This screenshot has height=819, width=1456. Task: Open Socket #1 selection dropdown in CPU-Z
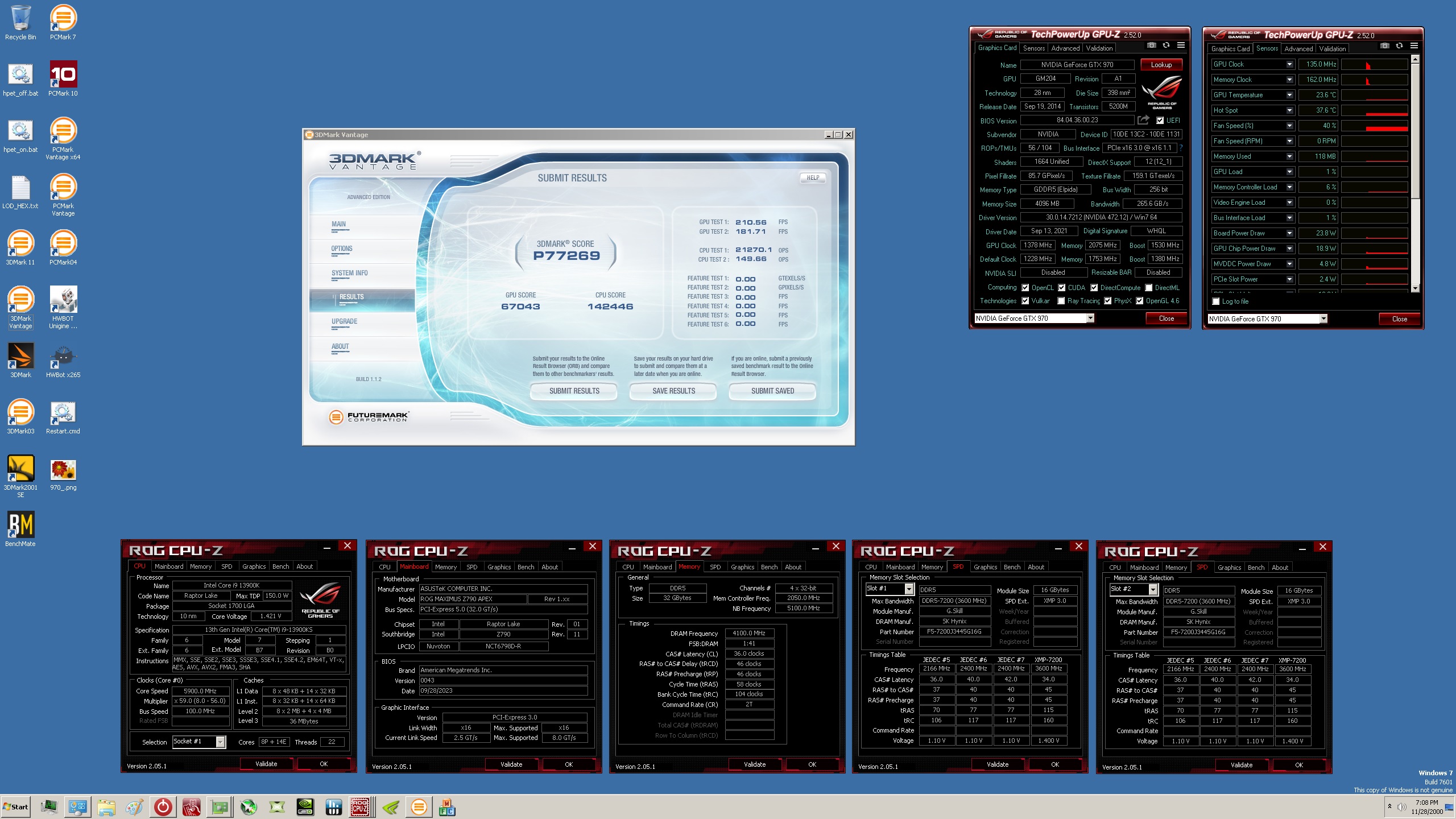[220, 742]
